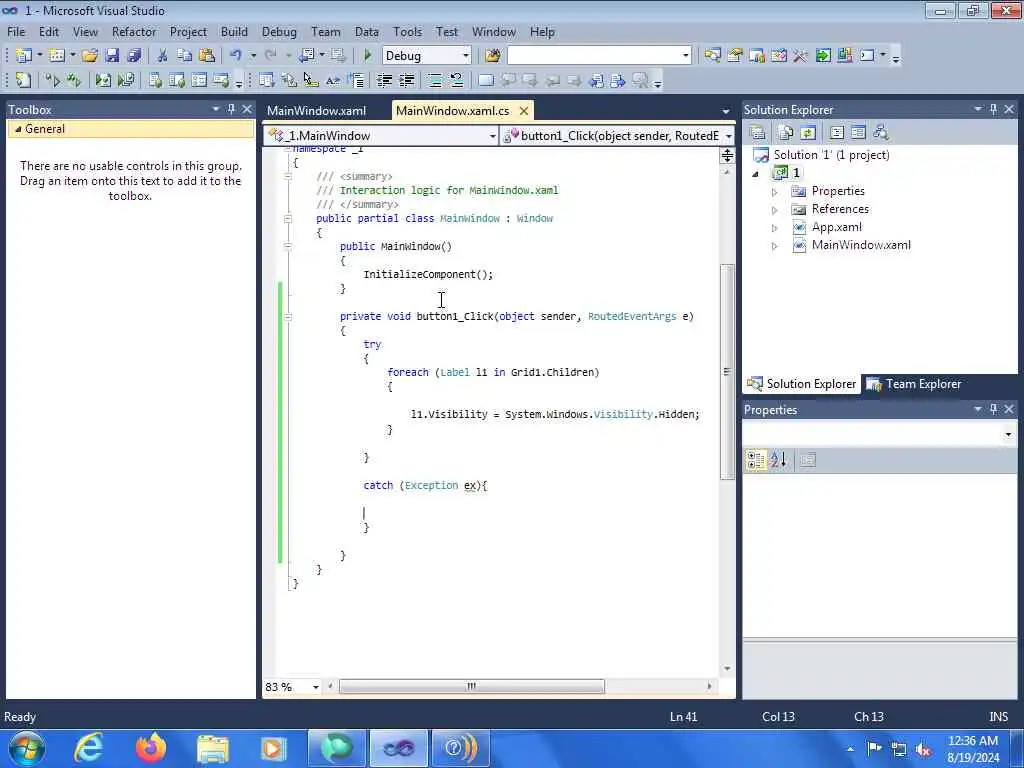
Task: Collapse the General group in Toolbox
Action: pyautogui.click(x=18, y=129)
